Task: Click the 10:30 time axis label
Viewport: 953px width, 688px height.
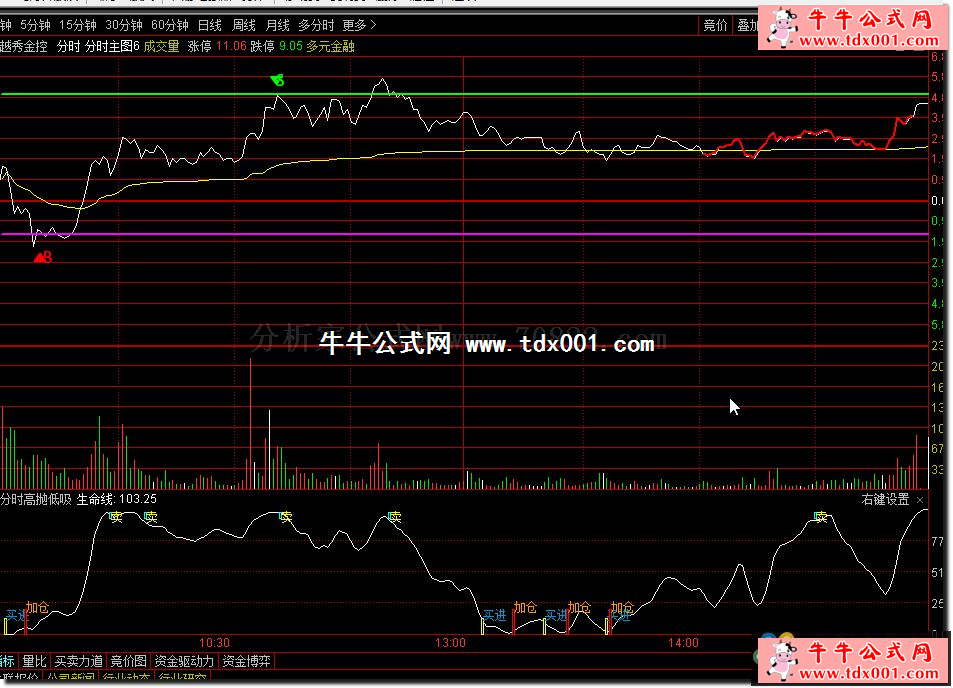Action: coord(215,642)
